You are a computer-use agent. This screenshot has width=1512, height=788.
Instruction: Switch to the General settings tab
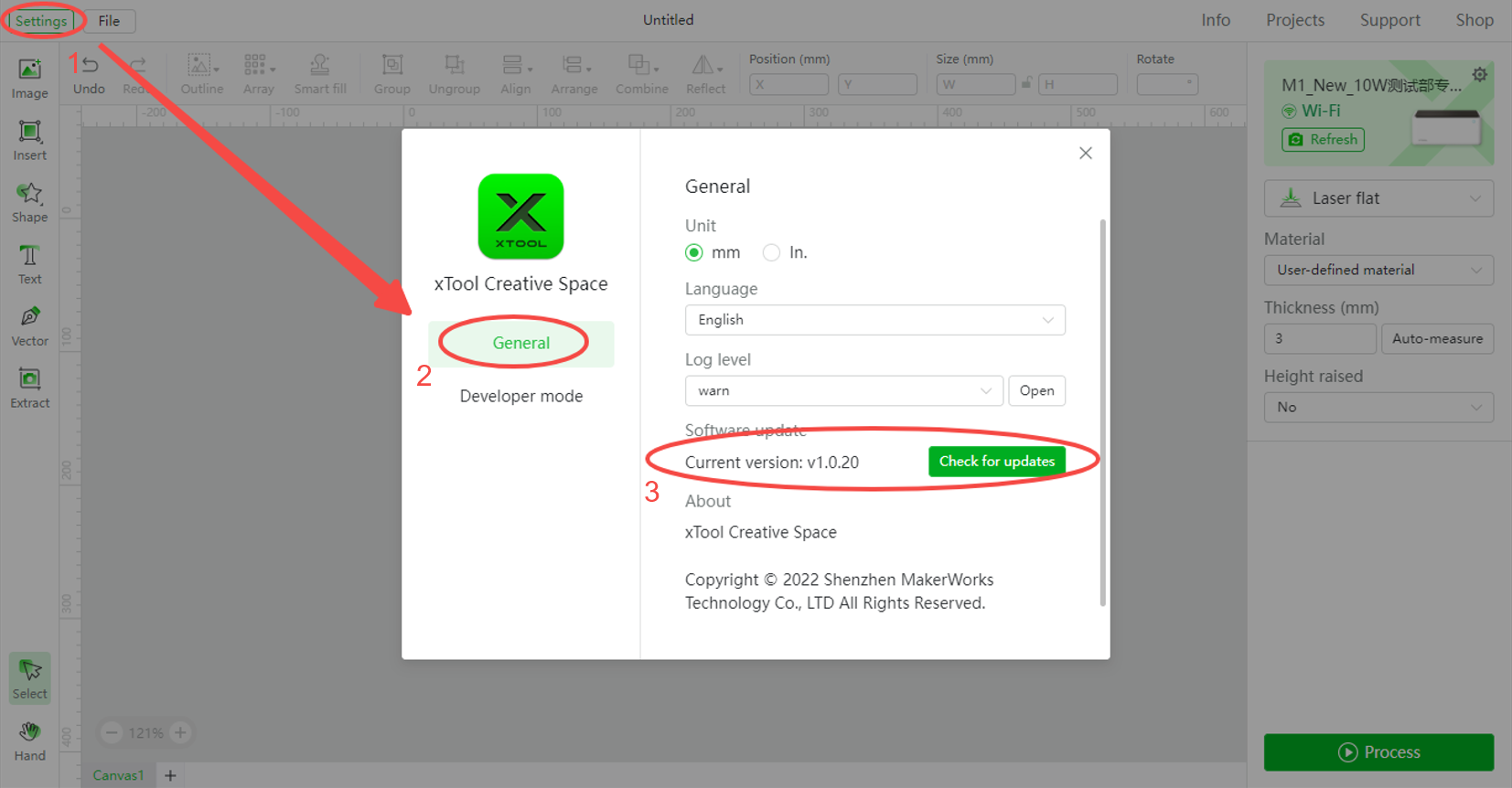pos(521,344)
